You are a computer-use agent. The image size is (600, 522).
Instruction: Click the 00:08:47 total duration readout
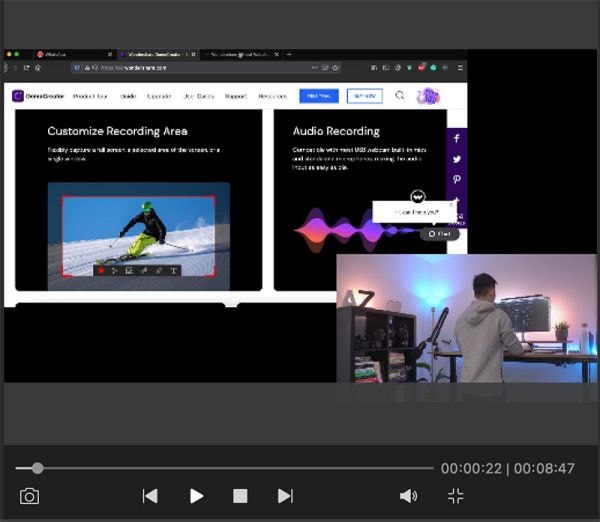[544, 468]
